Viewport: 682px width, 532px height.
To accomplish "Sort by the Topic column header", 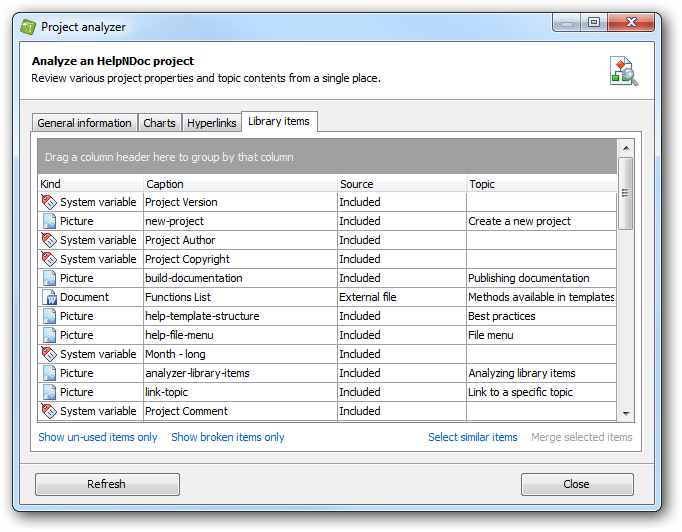I will point(542,184).
